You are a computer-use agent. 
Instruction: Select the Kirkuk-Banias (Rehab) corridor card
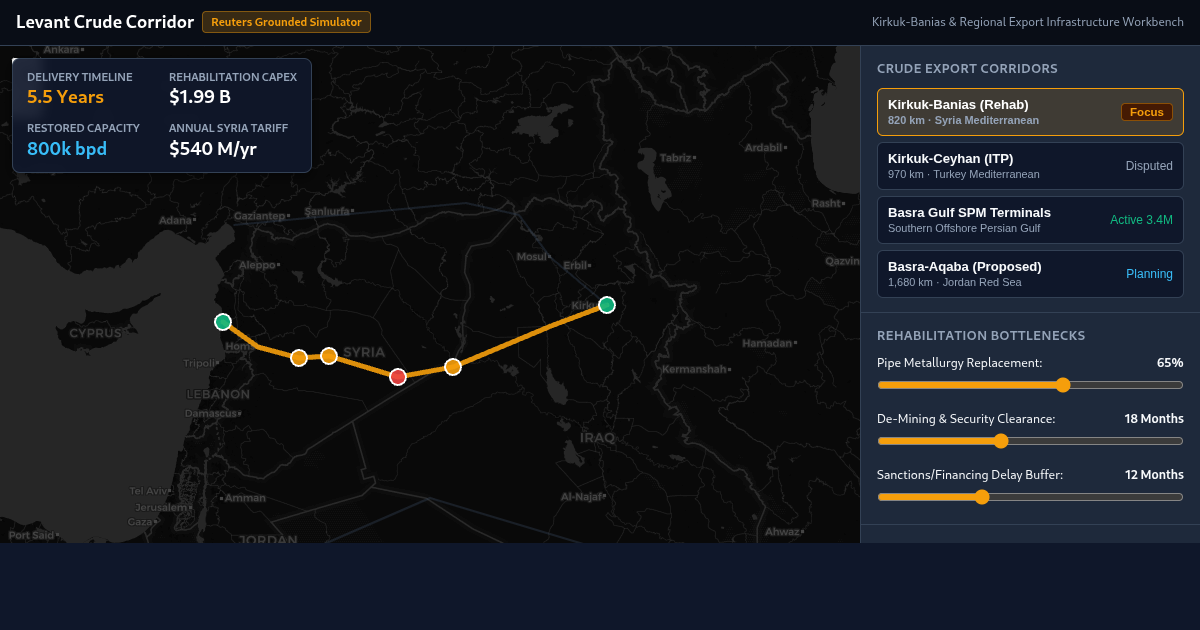(1030, 112)
